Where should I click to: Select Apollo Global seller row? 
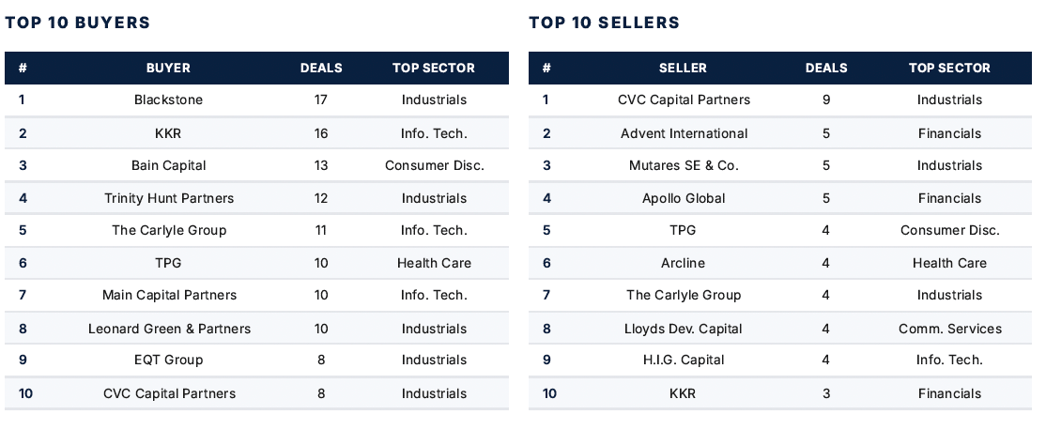[x=684, y=198]
